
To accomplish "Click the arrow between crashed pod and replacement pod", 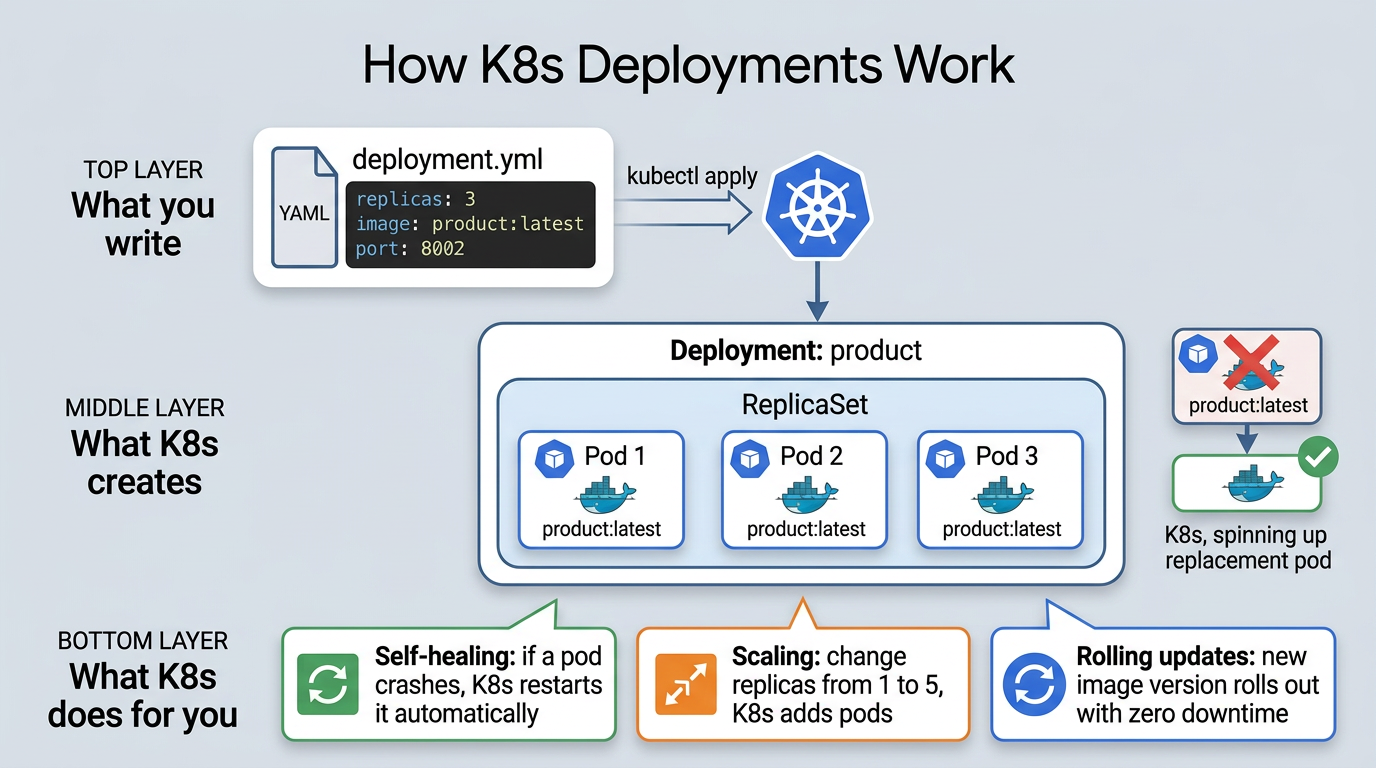I will (1247, 437).
